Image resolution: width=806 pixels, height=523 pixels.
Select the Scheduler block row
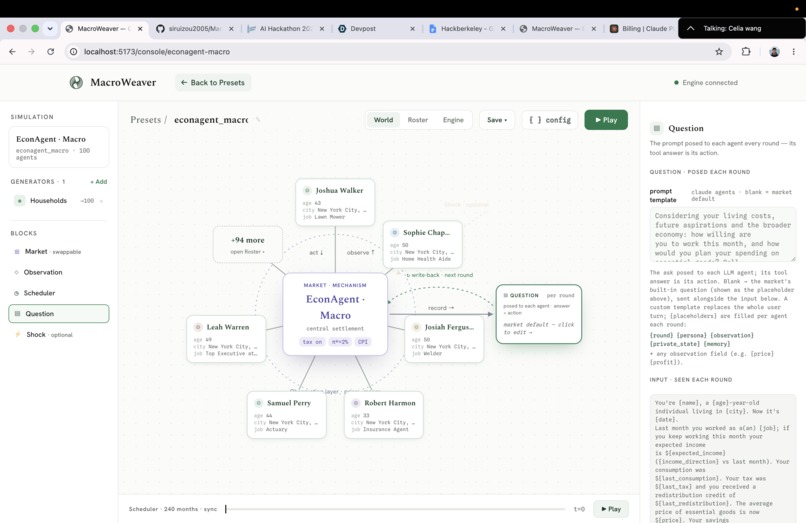(59, 293)
